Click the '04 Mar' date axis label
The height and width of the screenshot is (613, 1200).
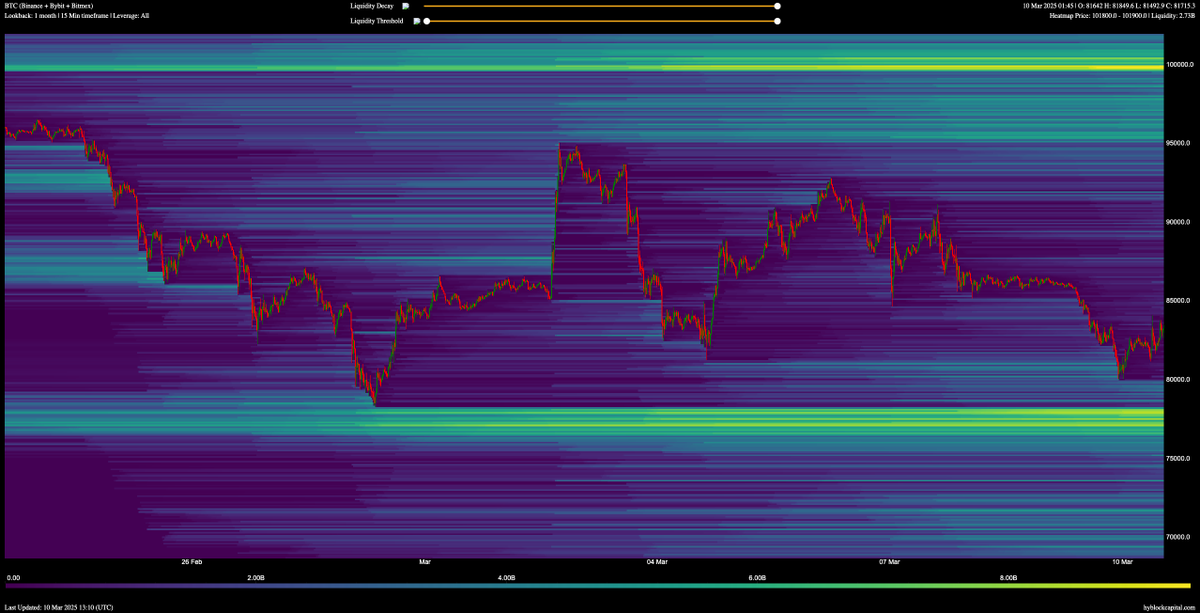657,562
